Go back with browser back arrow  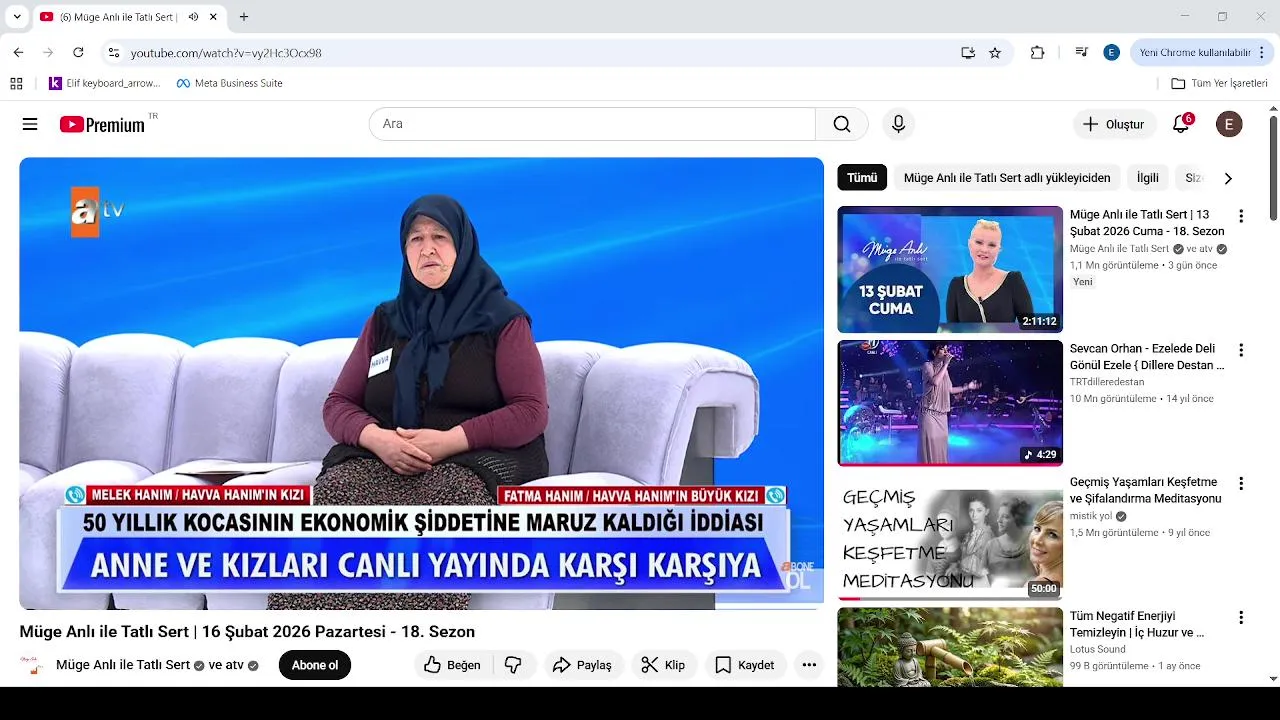[18, 52]
